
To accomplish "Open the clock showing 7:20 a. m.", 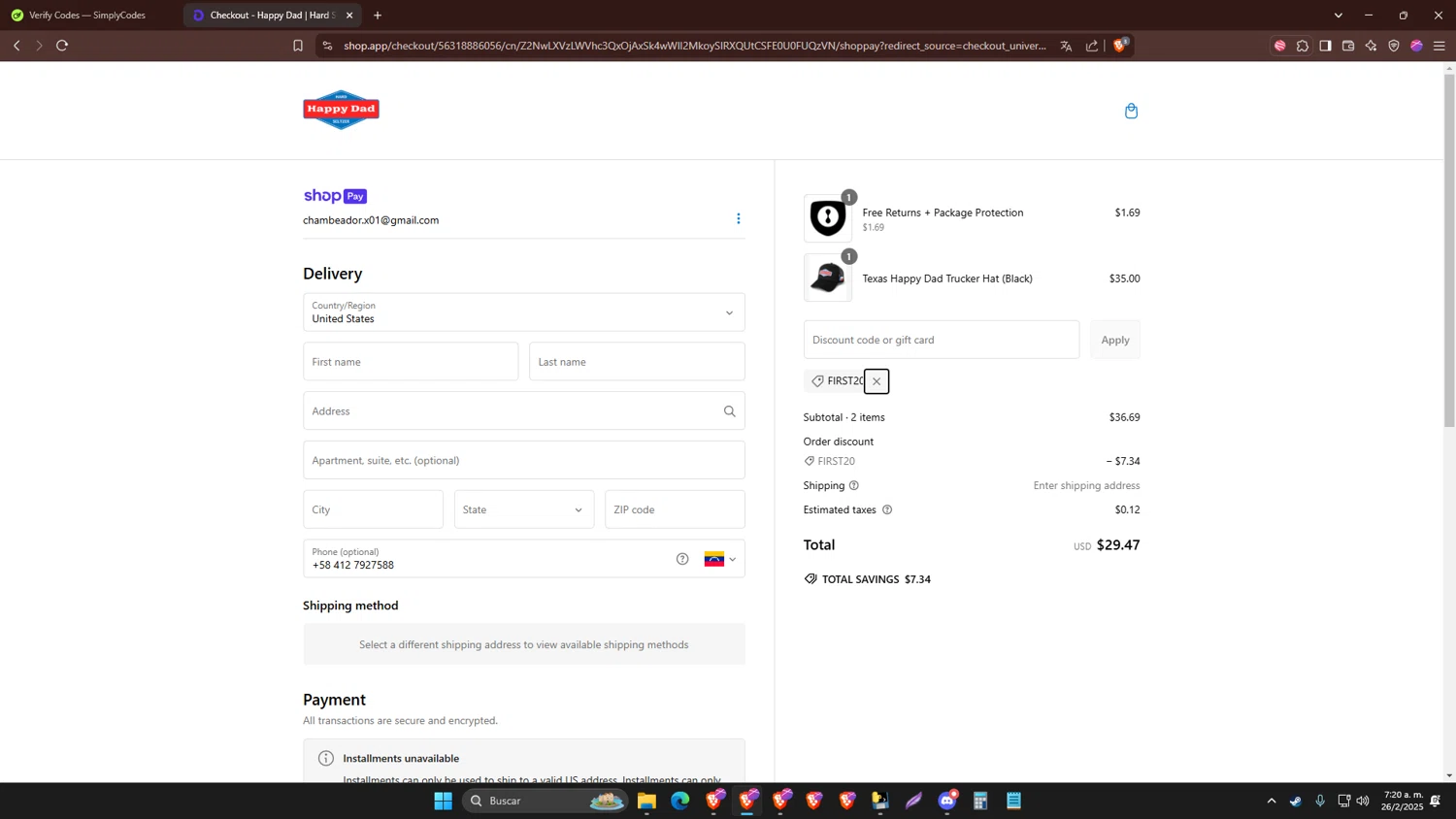I will coord(1402,801).
